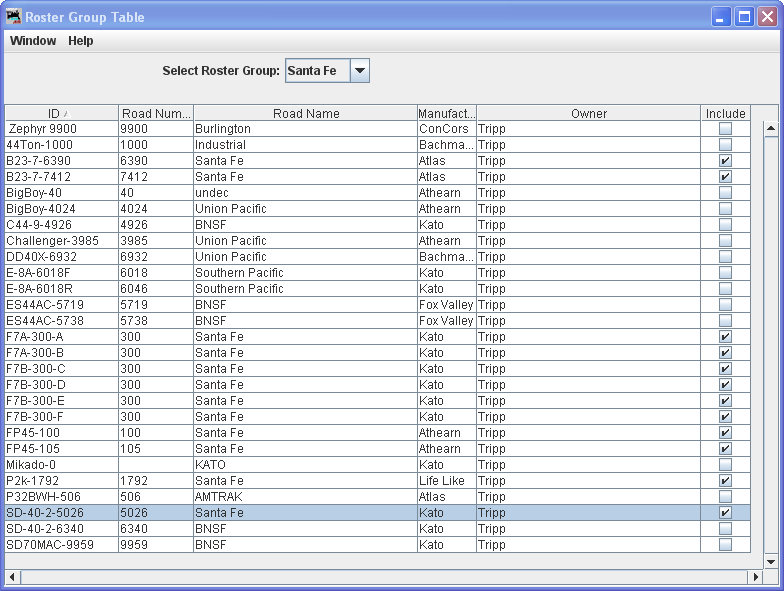Click the Owner column header
This screenshot has width=784, height=591.
click(x=588, y=113)
